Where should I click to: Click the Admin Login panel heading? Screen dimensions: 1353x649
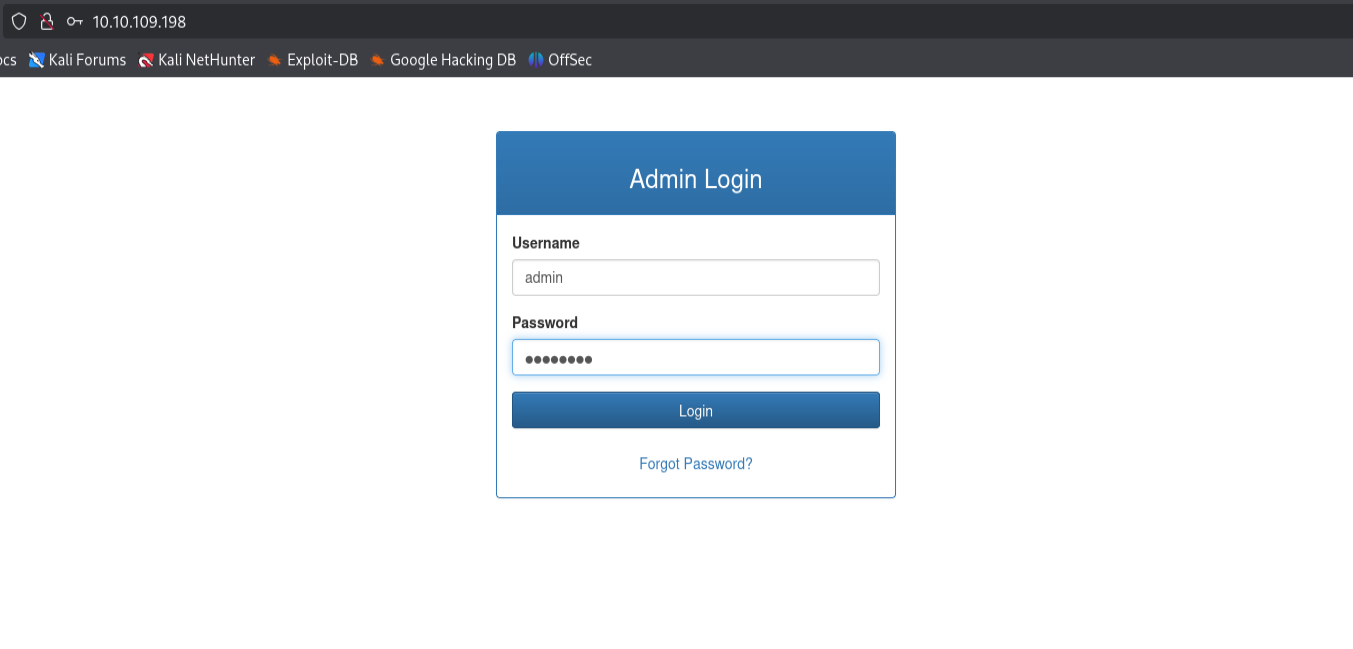[696, 179]
